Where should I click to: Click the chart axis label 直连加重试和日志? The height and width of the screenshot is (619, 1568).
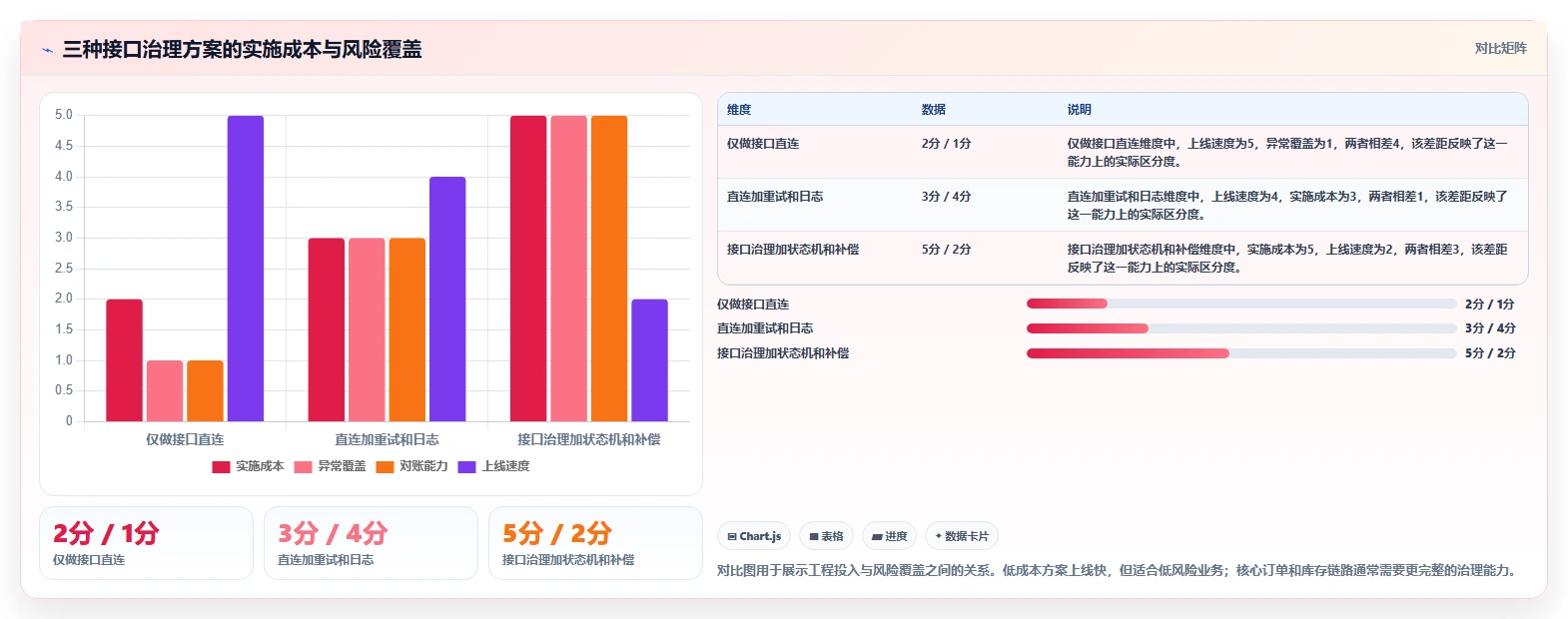387,439
